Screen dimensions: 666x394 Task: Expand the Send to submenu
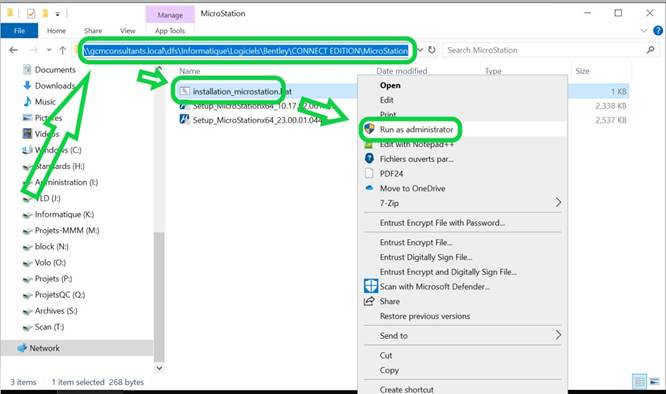tap(558, 335)
